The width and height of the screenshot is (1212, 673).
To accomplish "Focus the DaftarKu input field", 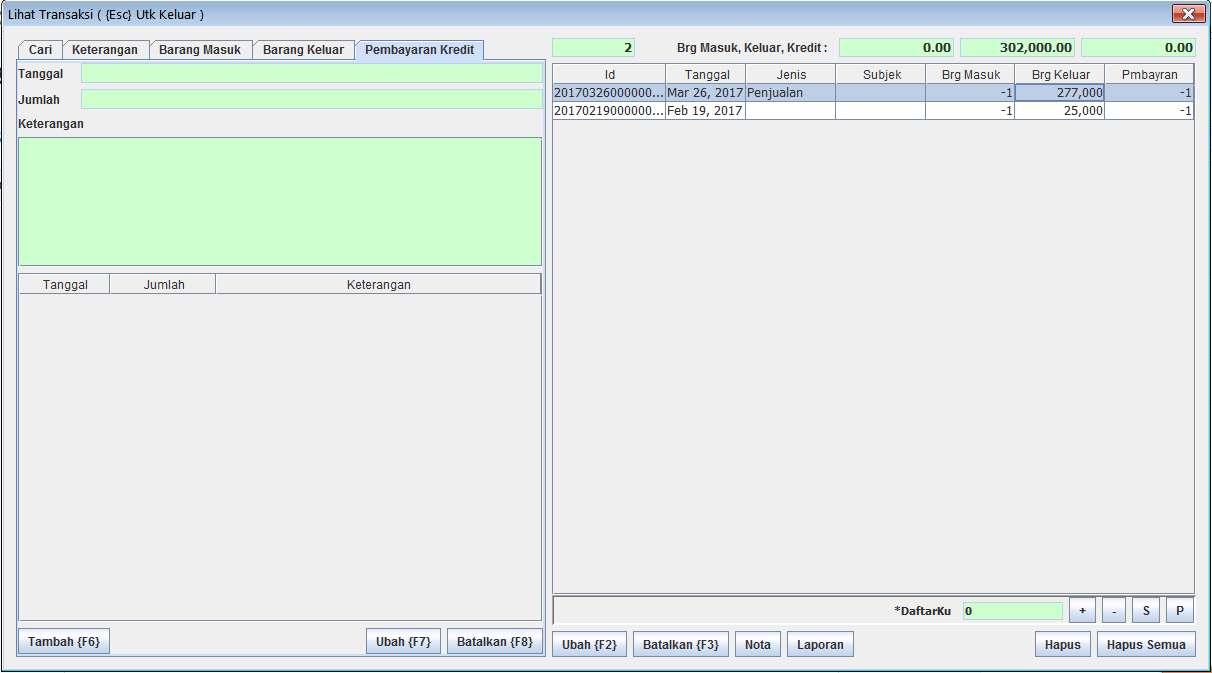I will (x=1012, y=611).
